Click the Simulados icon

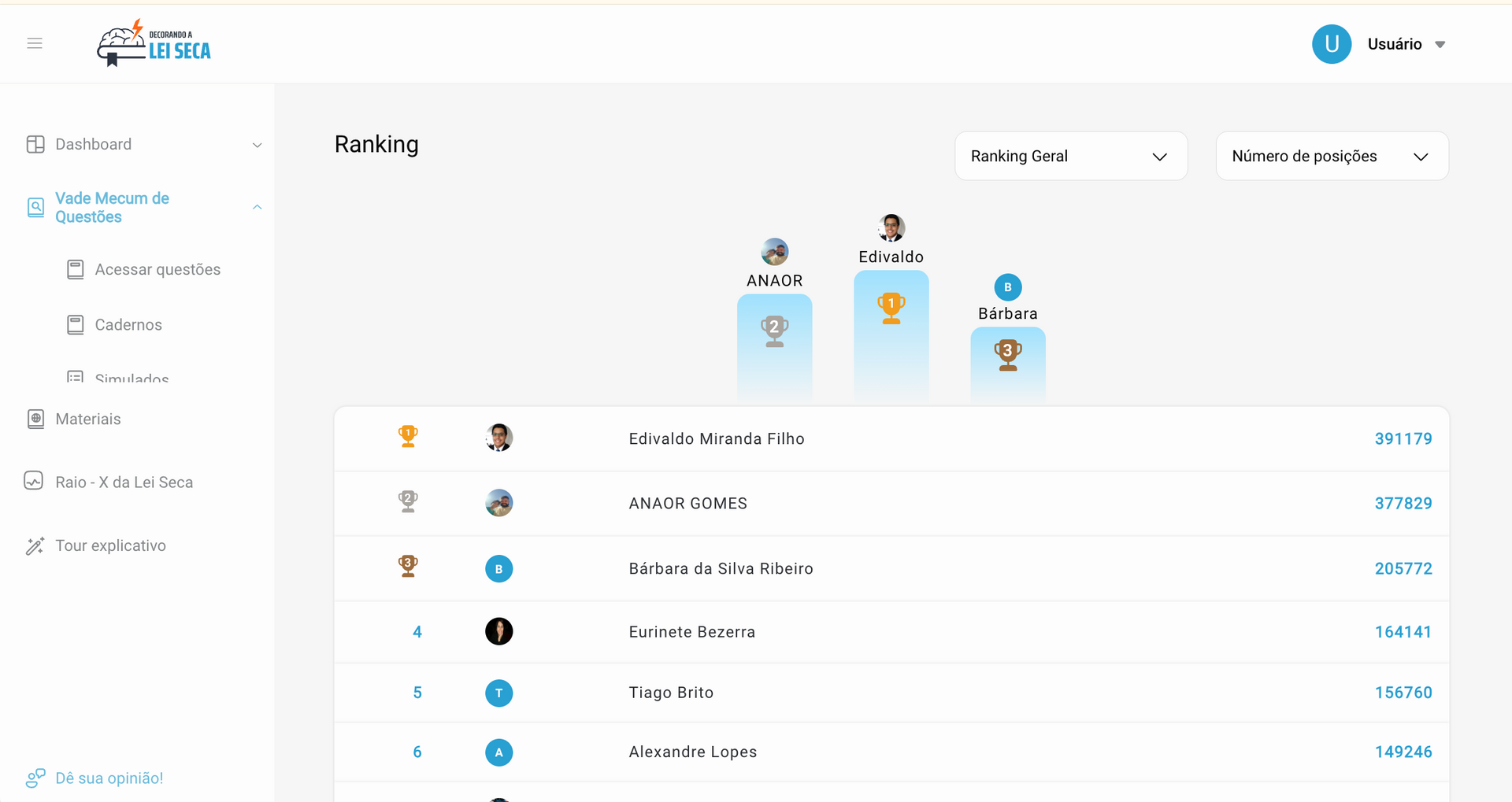[x=76, y=378]
